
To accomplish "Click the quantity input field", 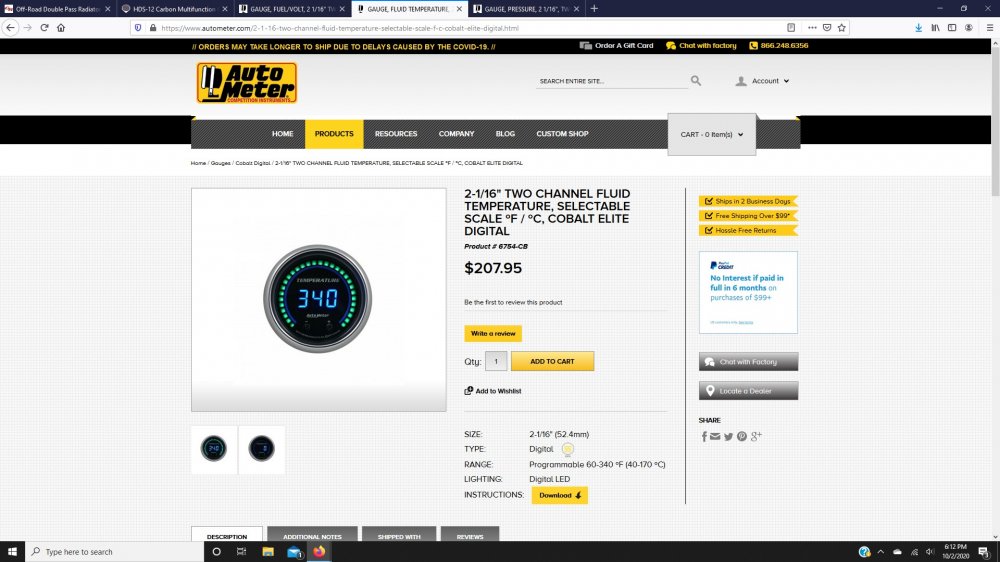I will (497, 361).
